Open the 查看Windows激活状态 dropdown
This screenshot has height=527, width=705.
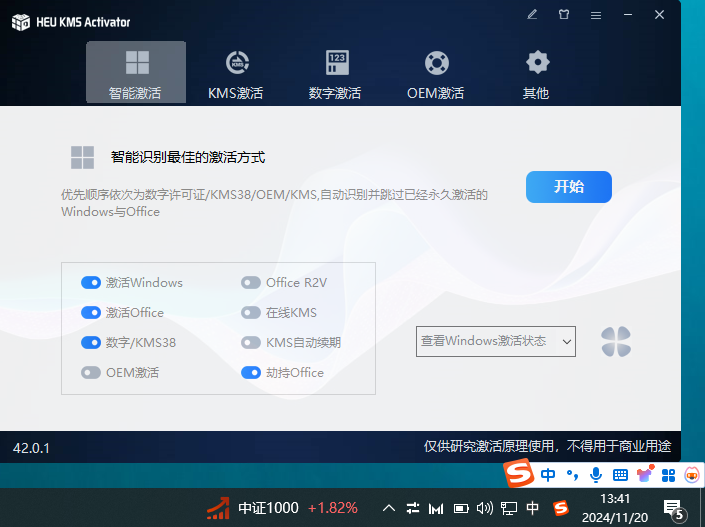click(x=496, y=341)
